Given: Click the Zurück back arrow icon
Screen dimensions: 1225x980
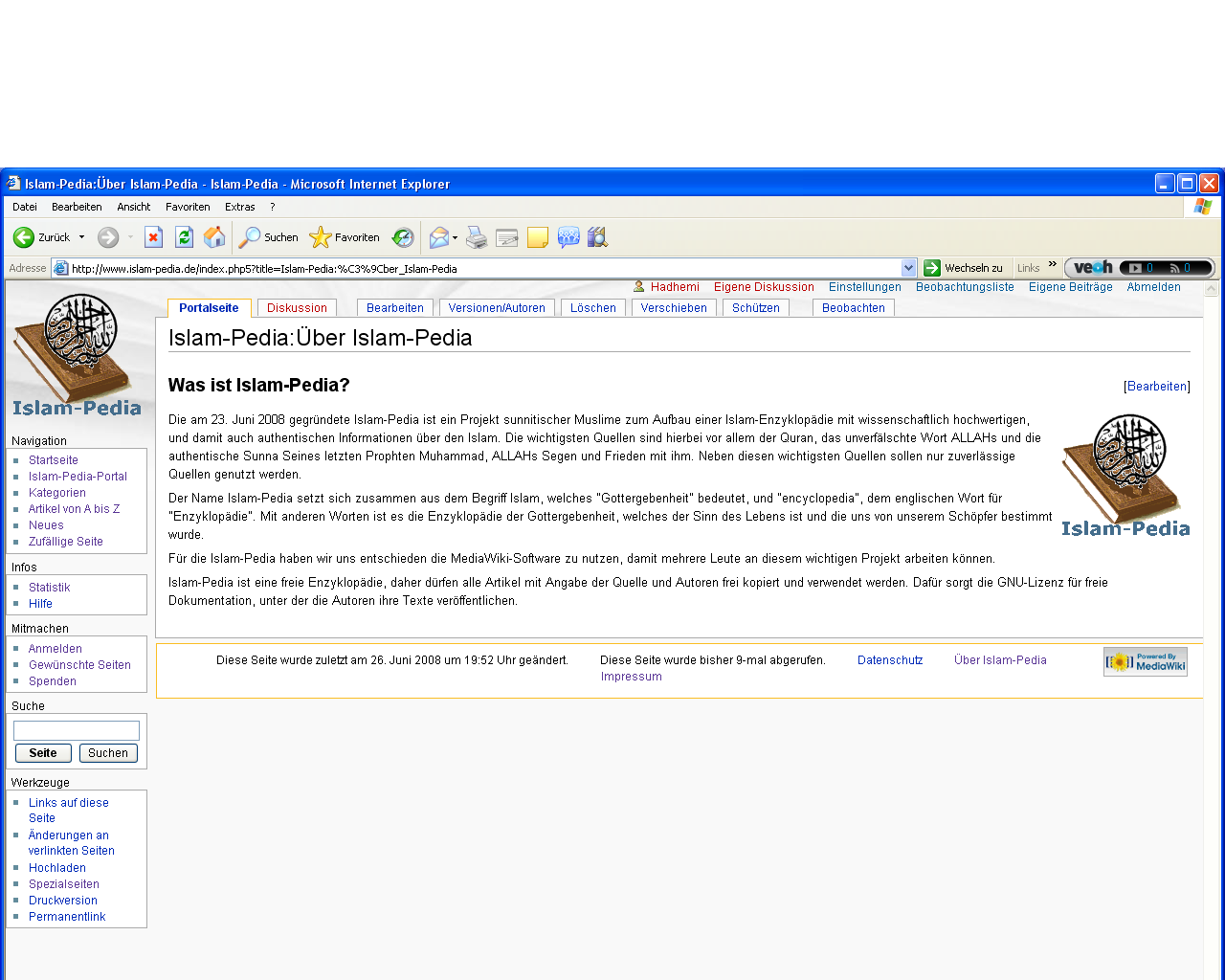Looking at the screenshot, I should (x=24, y=237).
